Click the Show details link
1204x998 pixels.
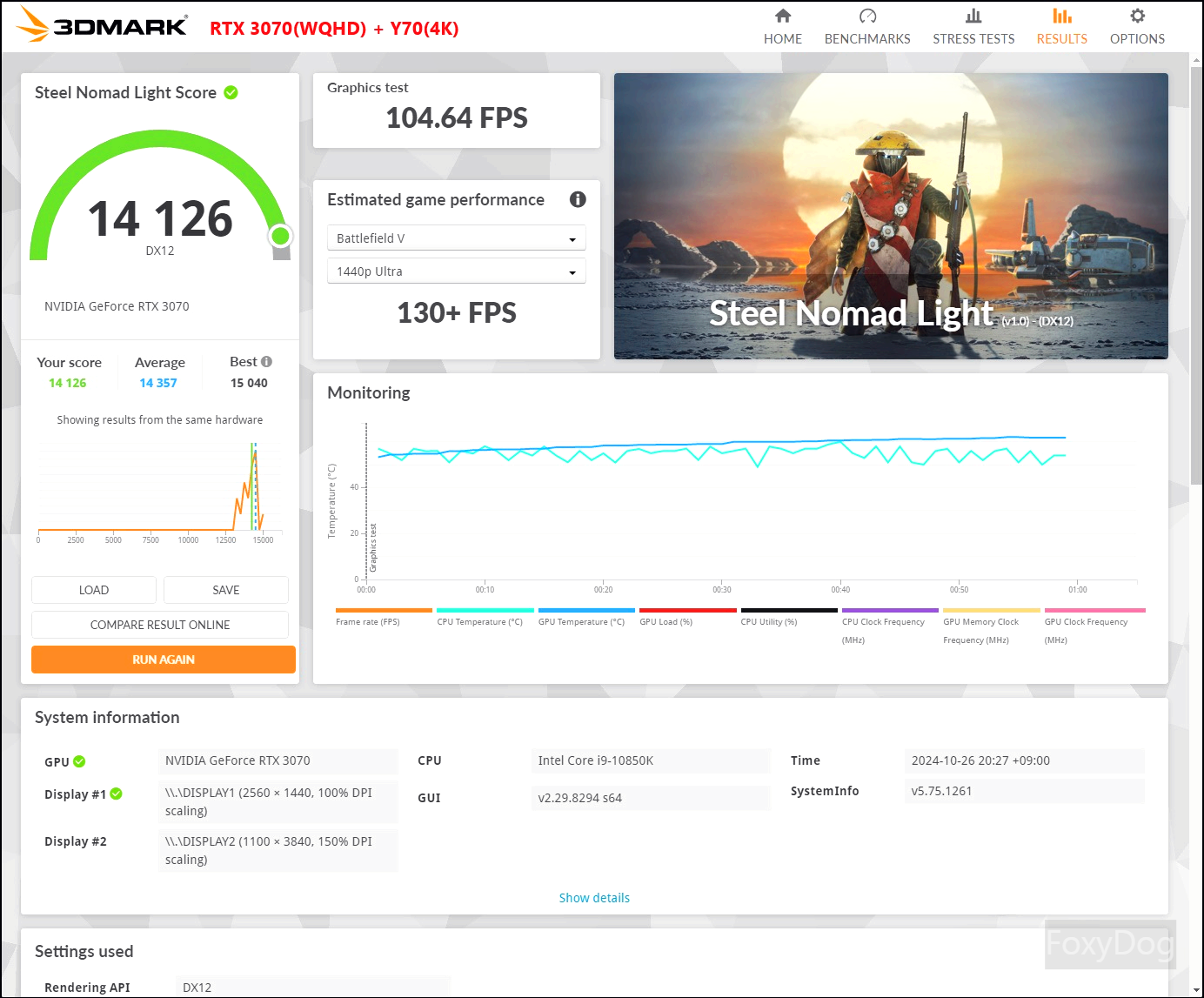click(594, 898)
